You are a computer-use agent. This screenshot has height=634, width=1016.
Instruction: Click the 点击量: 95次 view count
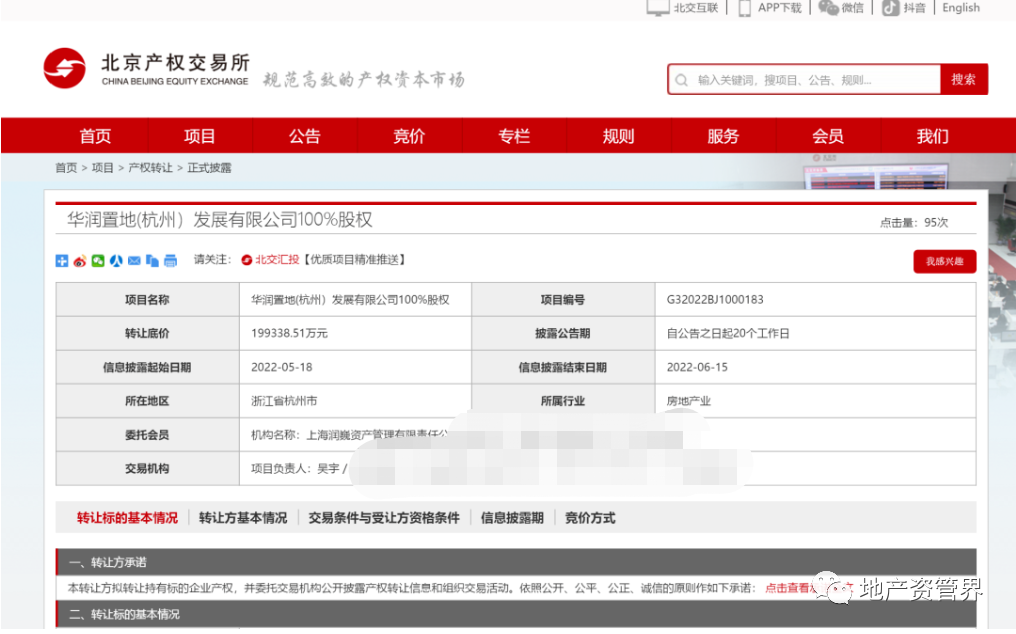914,223
